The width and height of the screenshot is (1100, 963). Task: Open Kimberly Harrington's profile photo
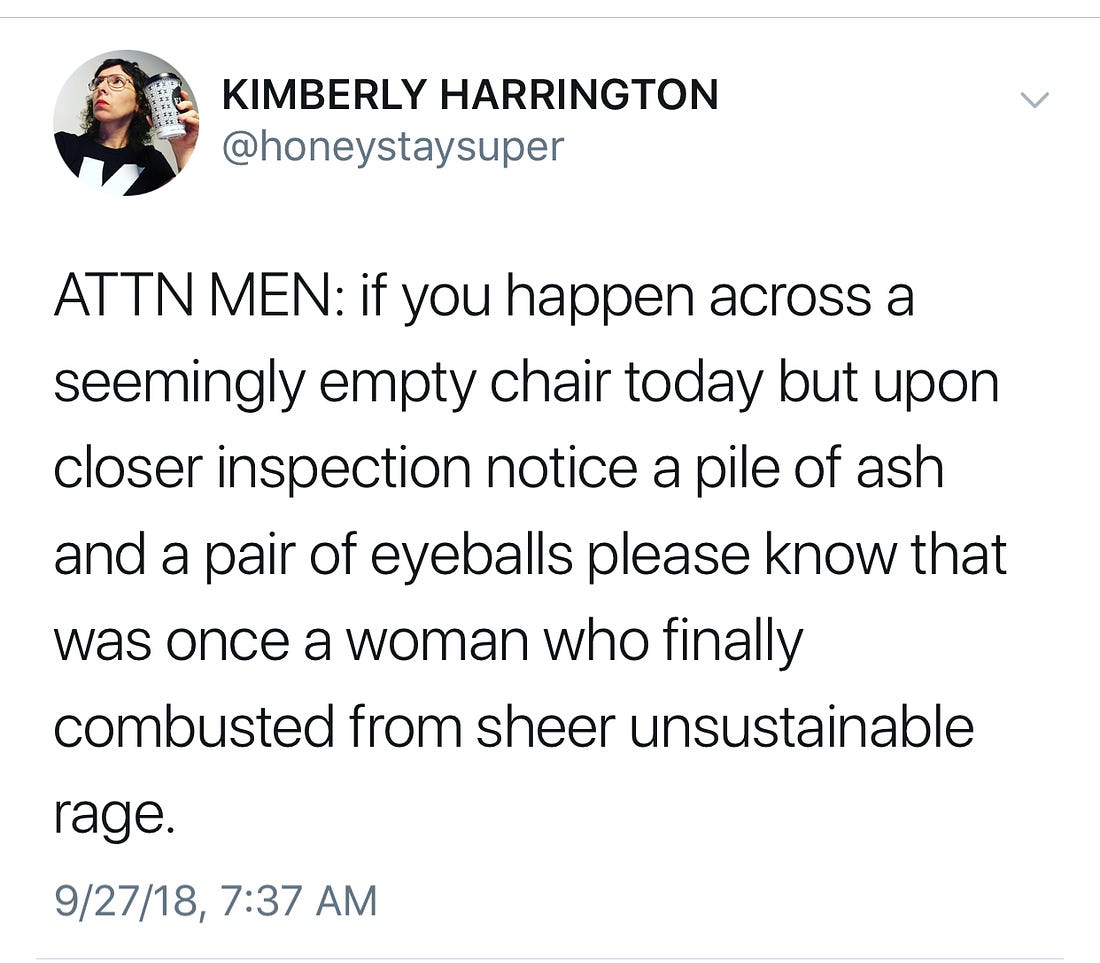(126, 122)
